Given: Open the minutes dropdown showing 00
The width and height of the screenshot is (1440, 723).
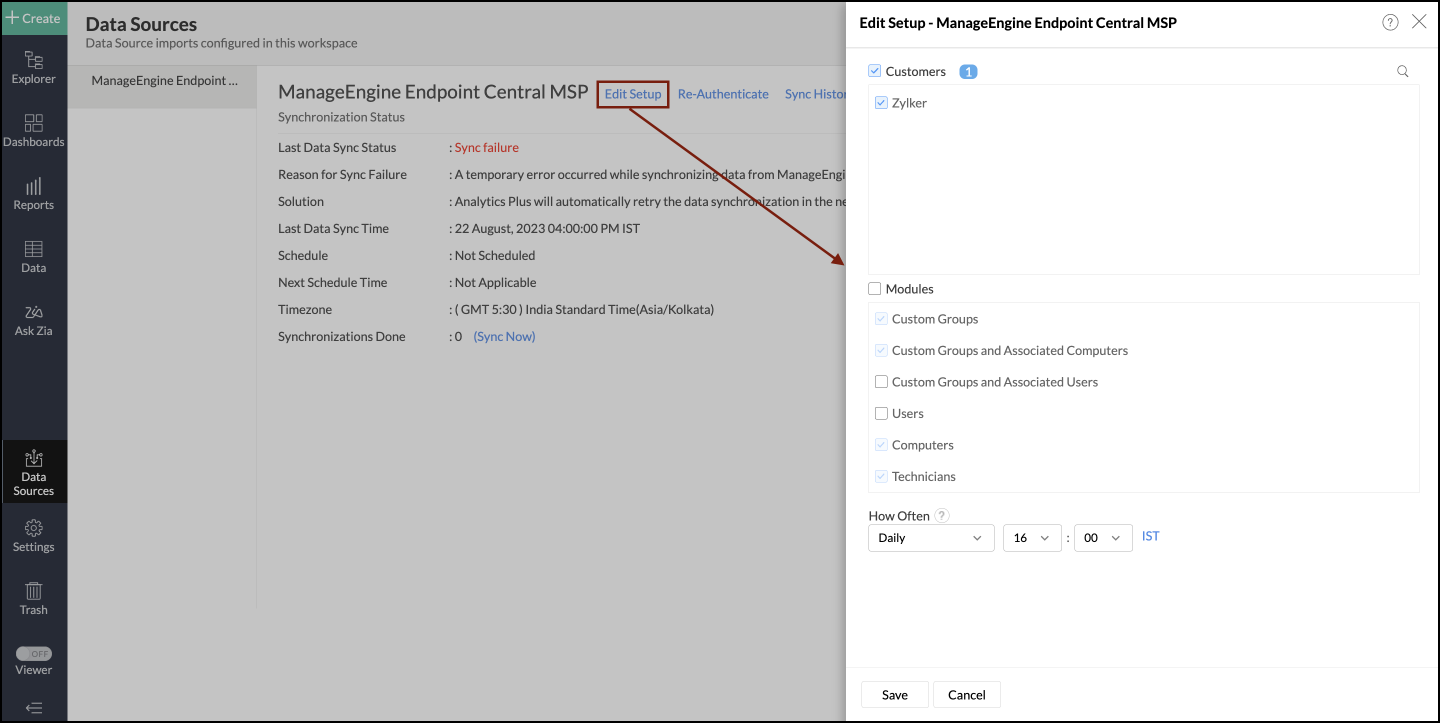Looking at the screenshot, I should pyautogui.click(x=1103, y=537).
